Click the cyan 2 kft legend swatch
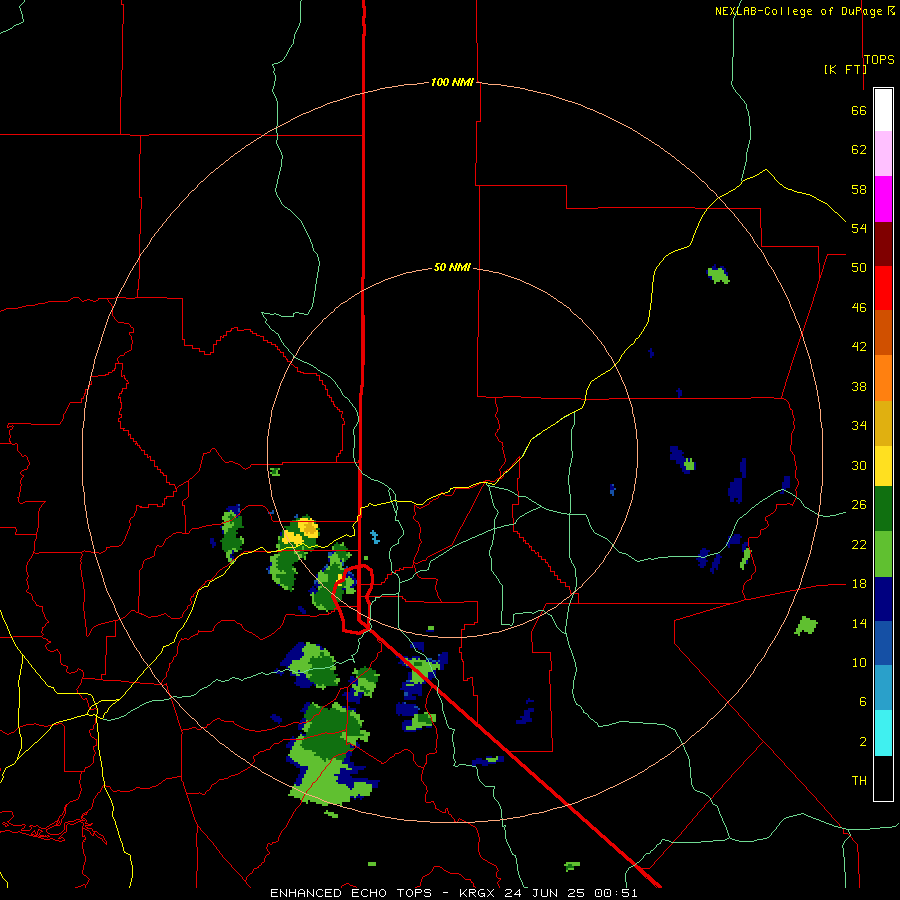 click(883, 733)
